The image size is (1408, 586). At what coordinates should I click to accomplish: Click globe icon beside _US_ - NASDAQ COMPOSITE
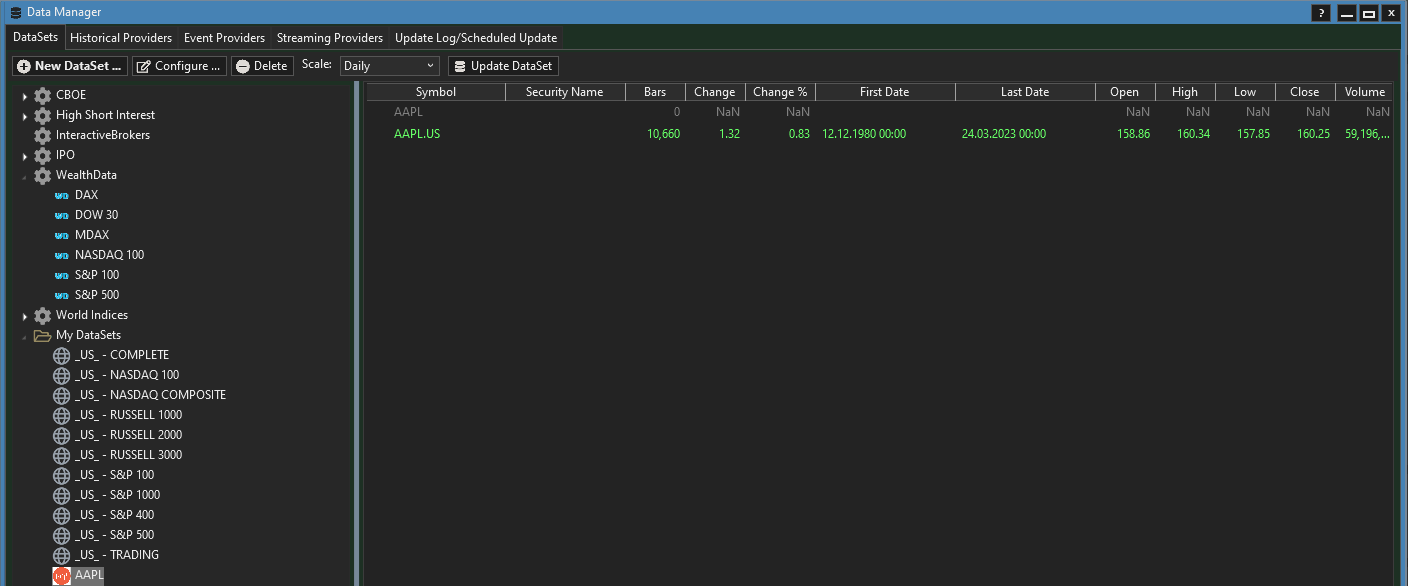[61, 395]
